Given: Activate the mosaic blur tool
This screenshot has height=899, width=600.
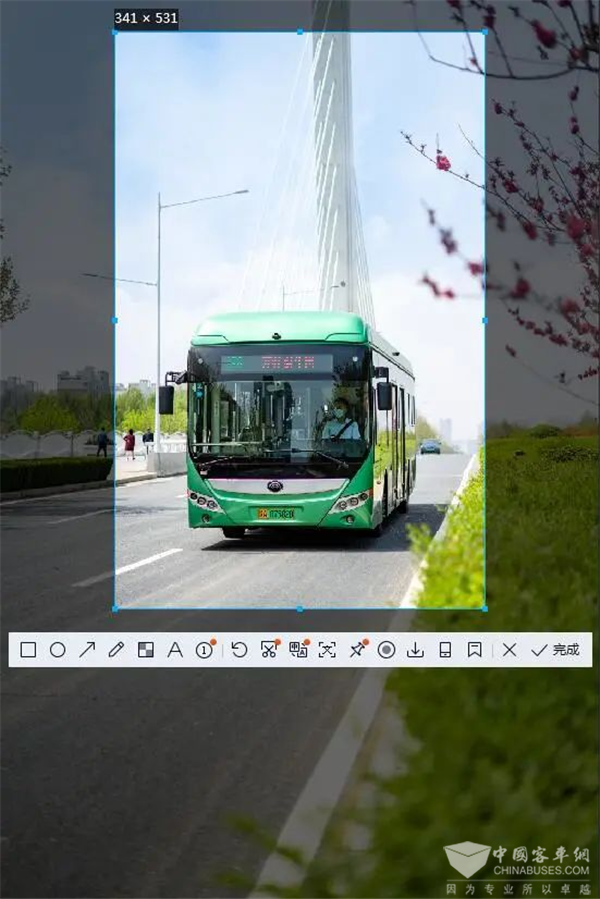Looking at the screenshot, I should [146, 650].
